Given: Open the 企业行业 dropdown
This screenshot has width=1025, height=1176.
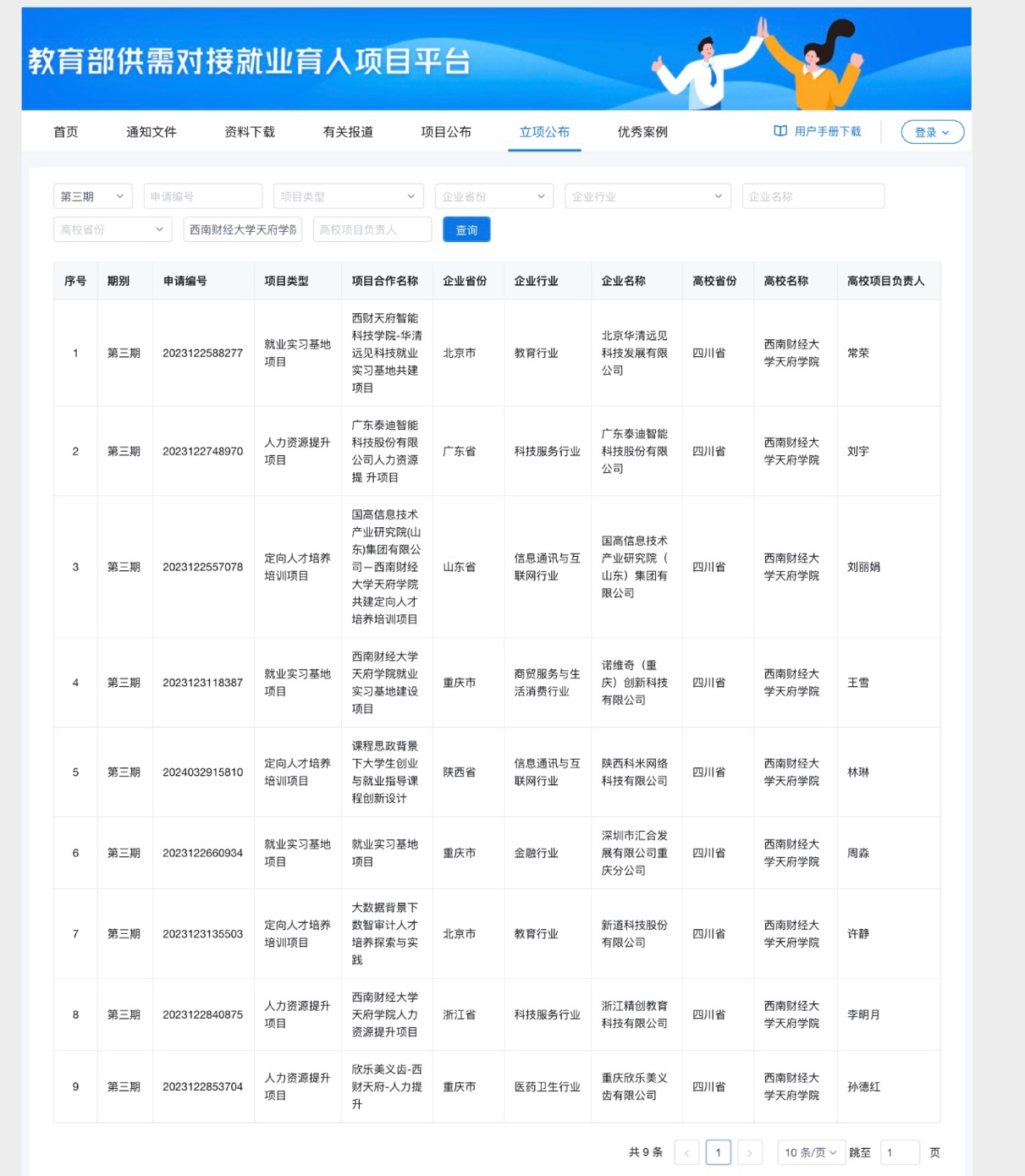Looking at the screenshot, I should 647,196.
